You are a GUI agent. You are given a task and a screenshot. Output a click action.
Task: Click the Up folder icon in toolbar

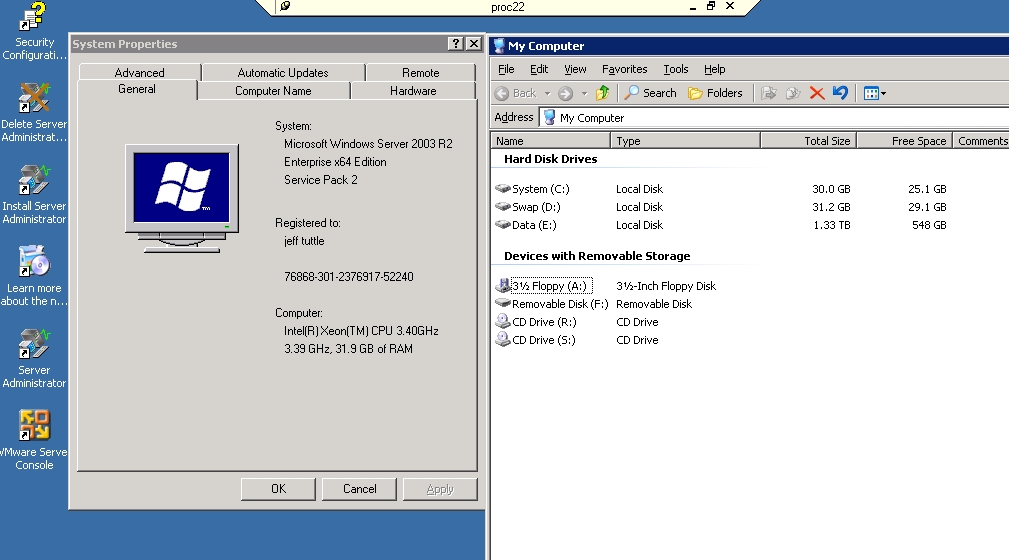click(602, 93)
